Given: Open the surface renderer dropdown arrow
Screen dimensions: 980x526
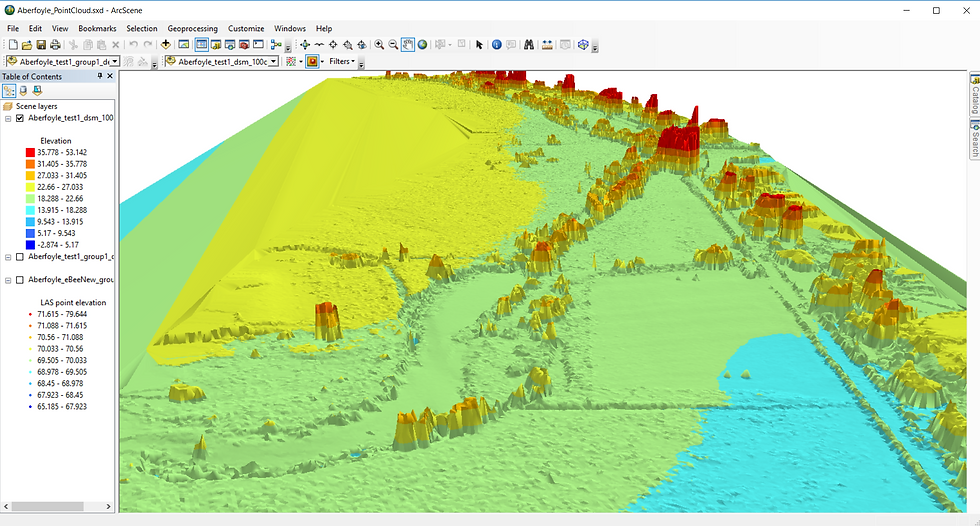Looking at the screenshot, I should [322, 61].
